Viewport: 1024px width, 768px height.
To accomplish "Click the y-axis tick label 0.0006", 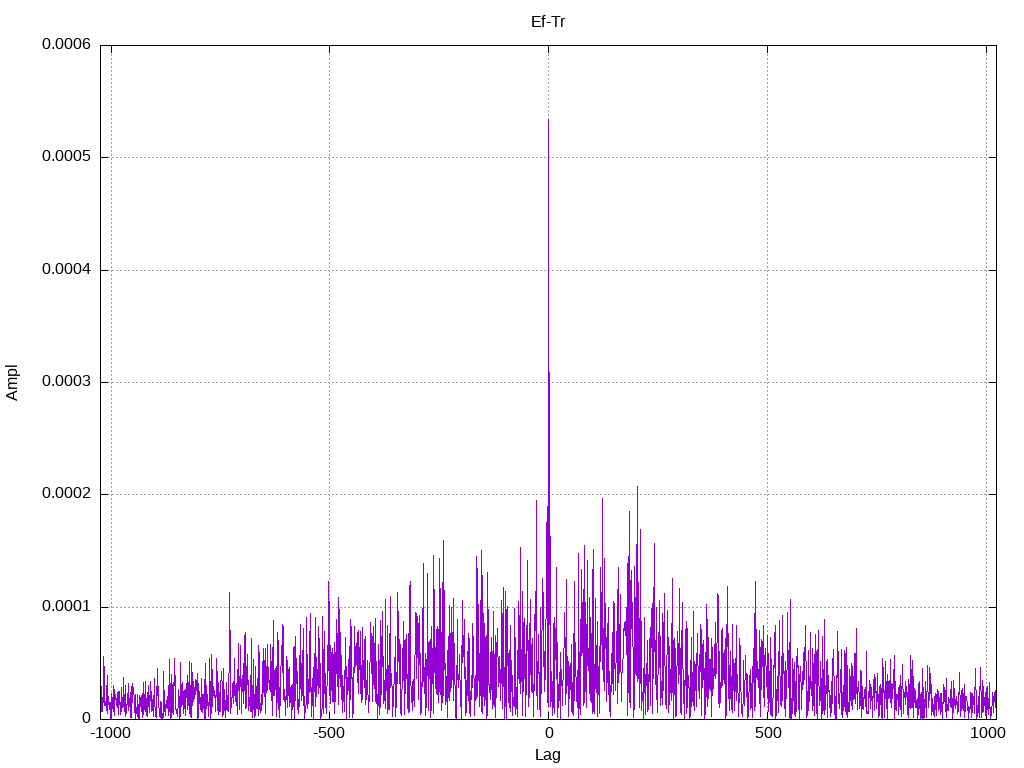I will click(x=67, y=44).
